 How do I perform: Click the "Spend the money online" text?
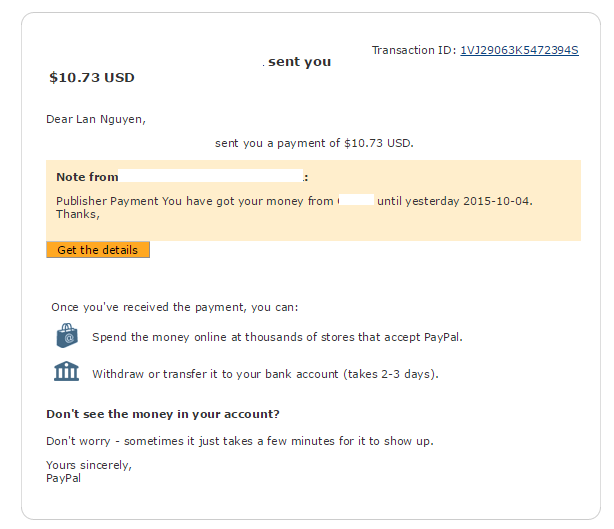click(277, 337)
